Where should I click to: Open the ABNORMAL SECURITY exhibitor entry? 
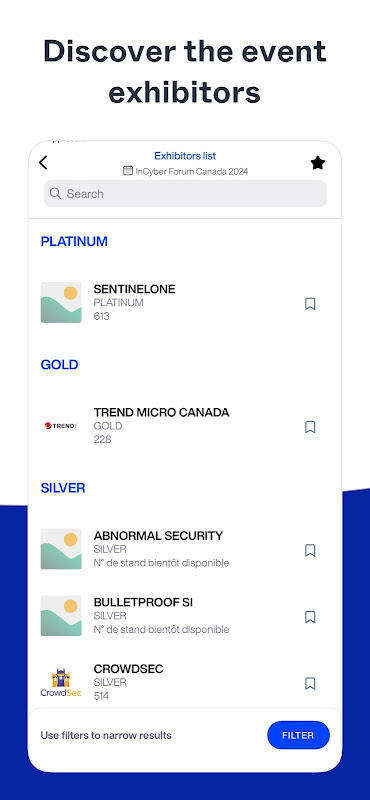point(185,549)
